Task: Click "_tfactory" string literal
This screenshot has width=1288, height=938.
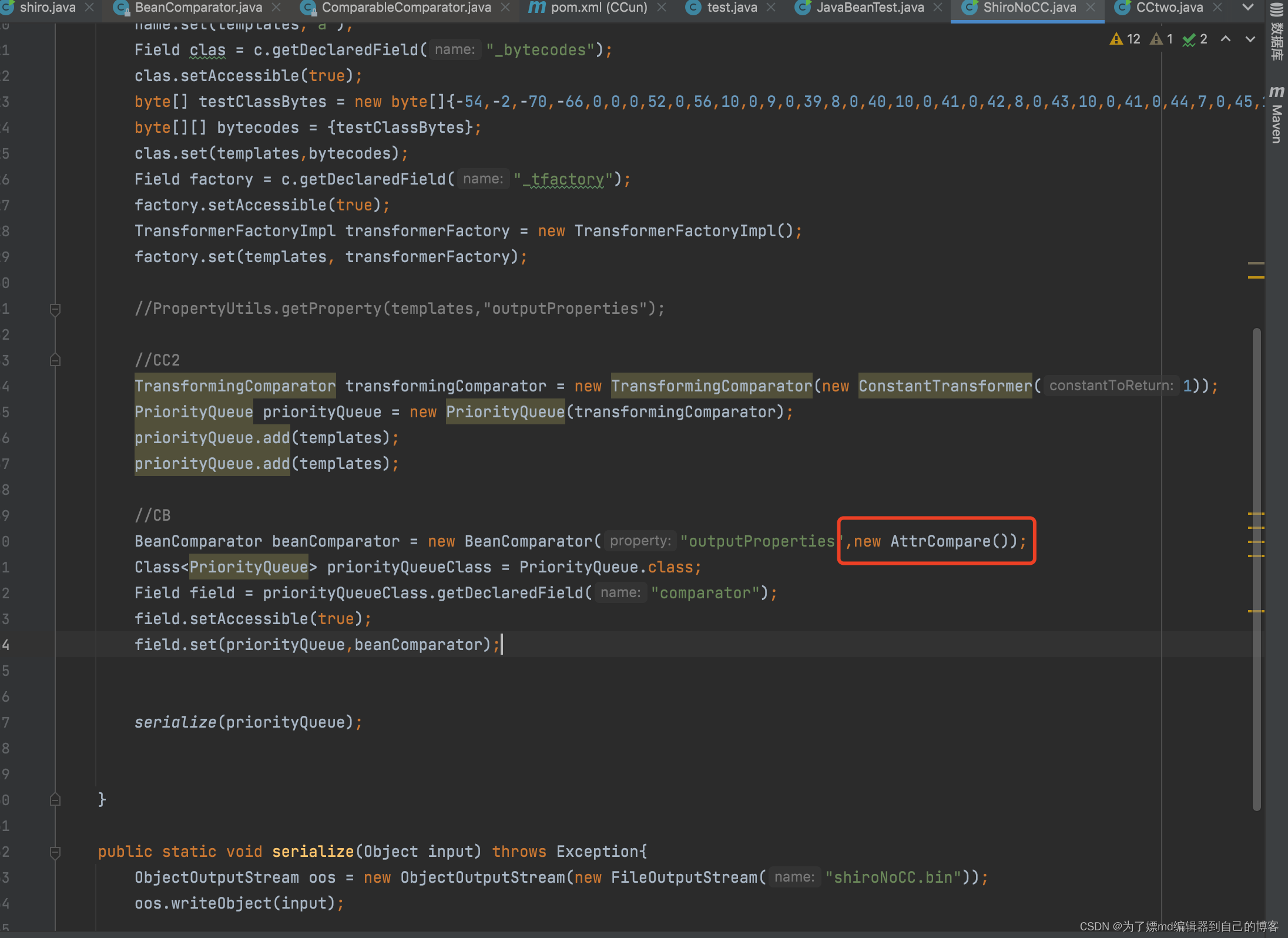Action: click(x=563, y=179)
